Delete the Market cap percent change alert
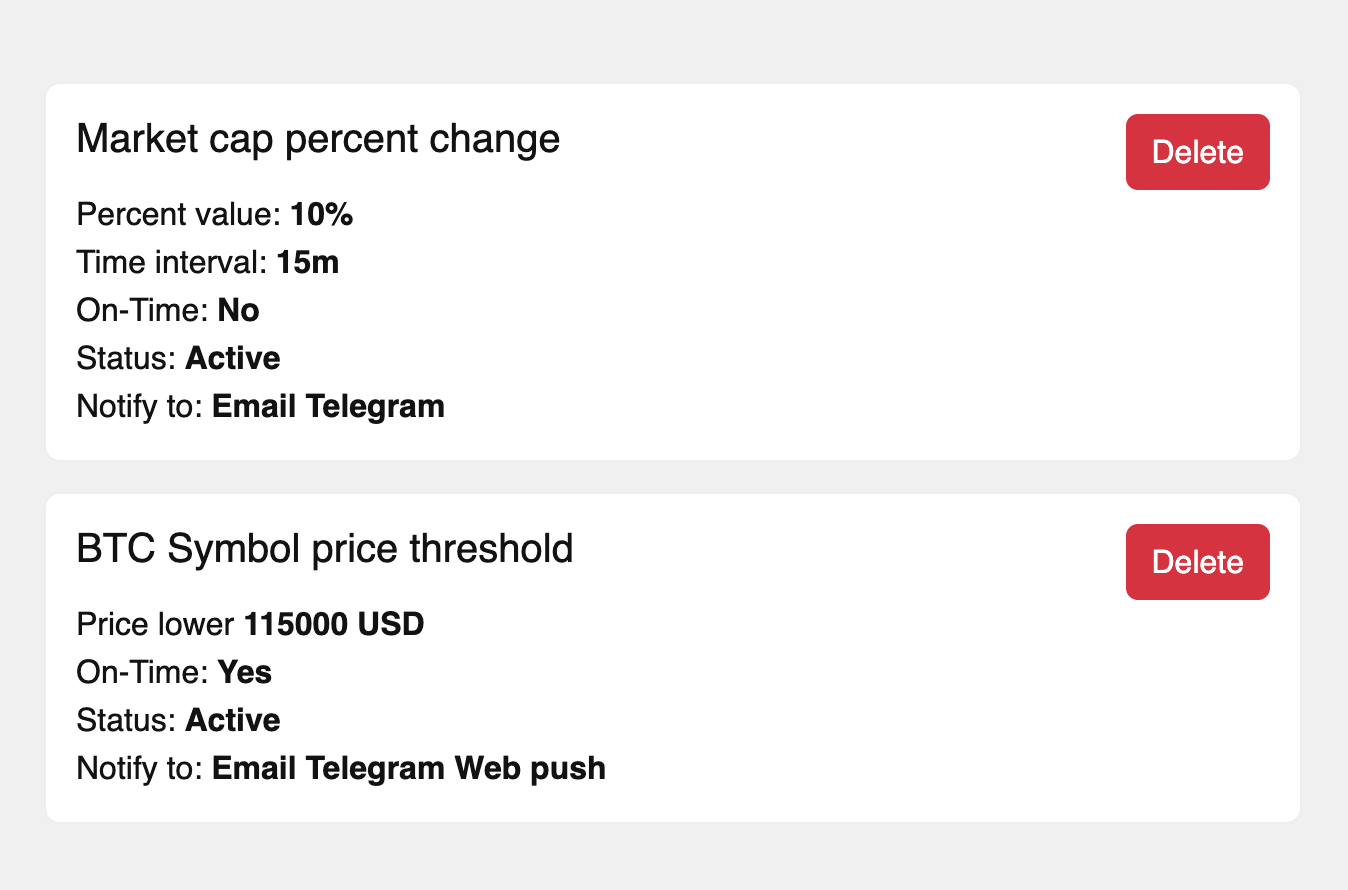1348x890 pixels. (x=1197, y=152)
